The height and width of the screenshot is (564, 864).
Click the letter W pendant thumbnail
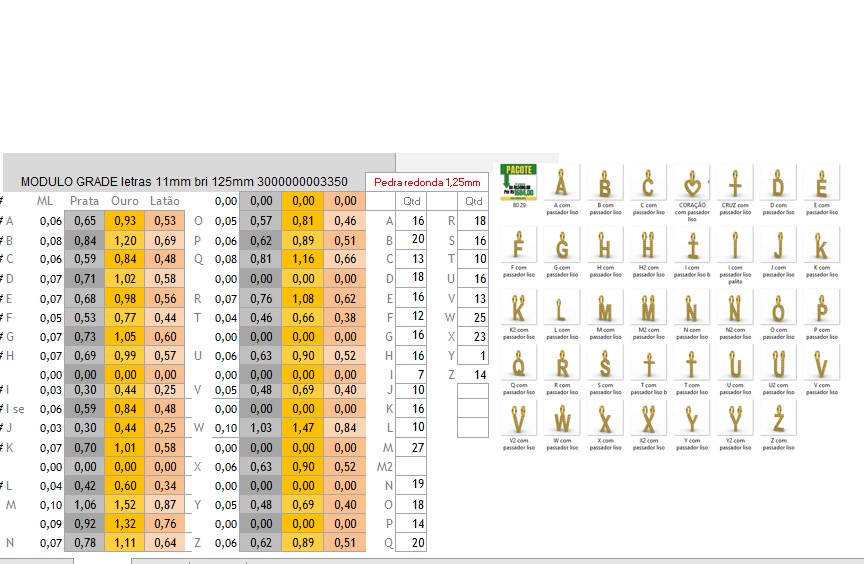[561, 418]
